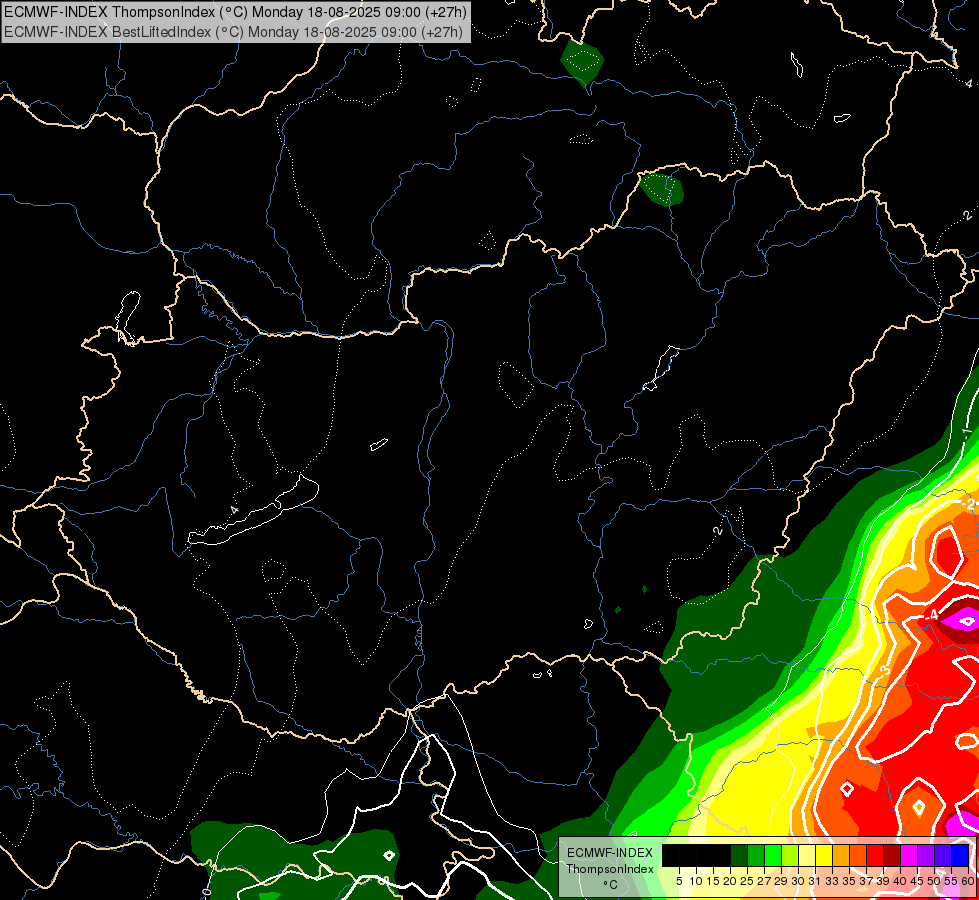
Task: Select the indigo 50–55 legend swatch
Action: click(x=943, y=856)
